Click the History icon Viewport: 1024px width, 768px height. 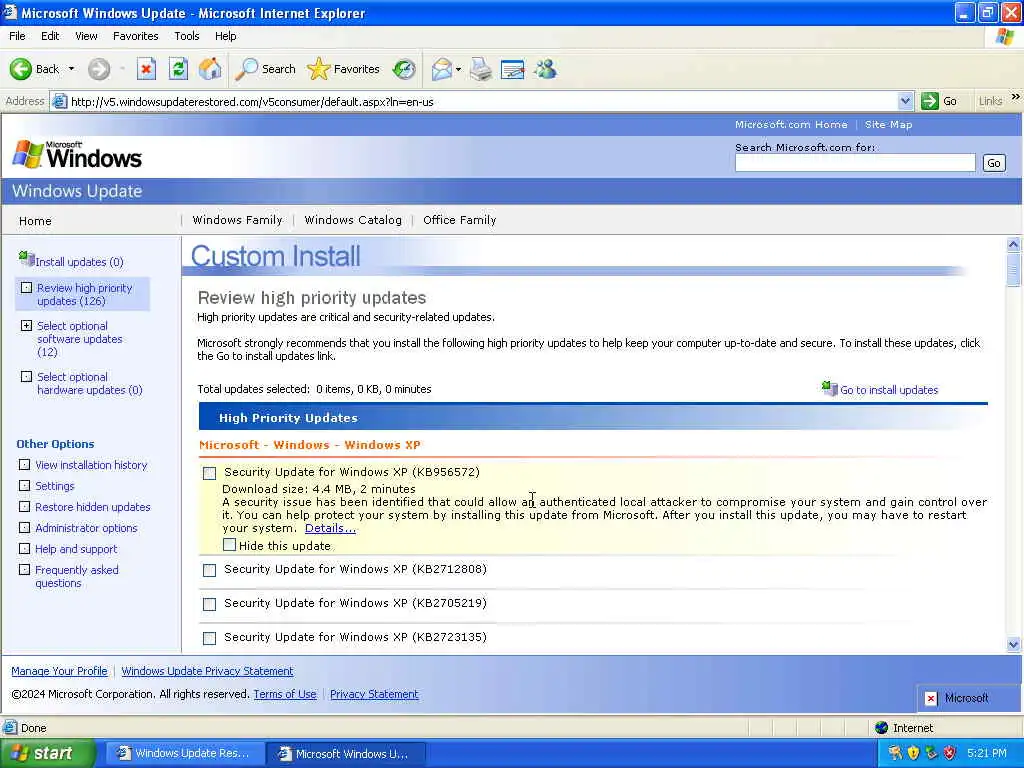[404, 69]
